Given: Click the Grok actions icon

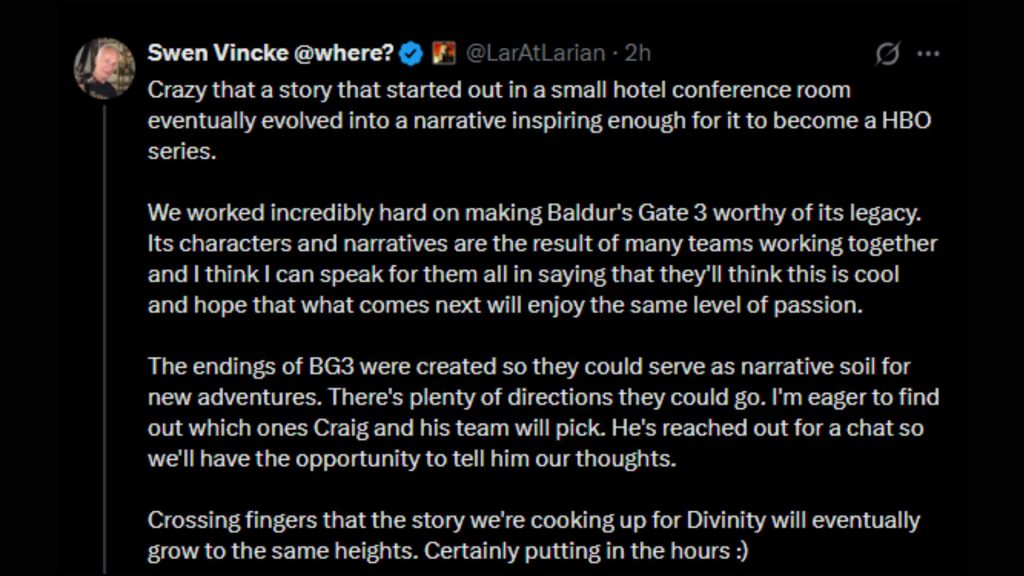Looking at the screenshot, I should [x=886, y=55].
